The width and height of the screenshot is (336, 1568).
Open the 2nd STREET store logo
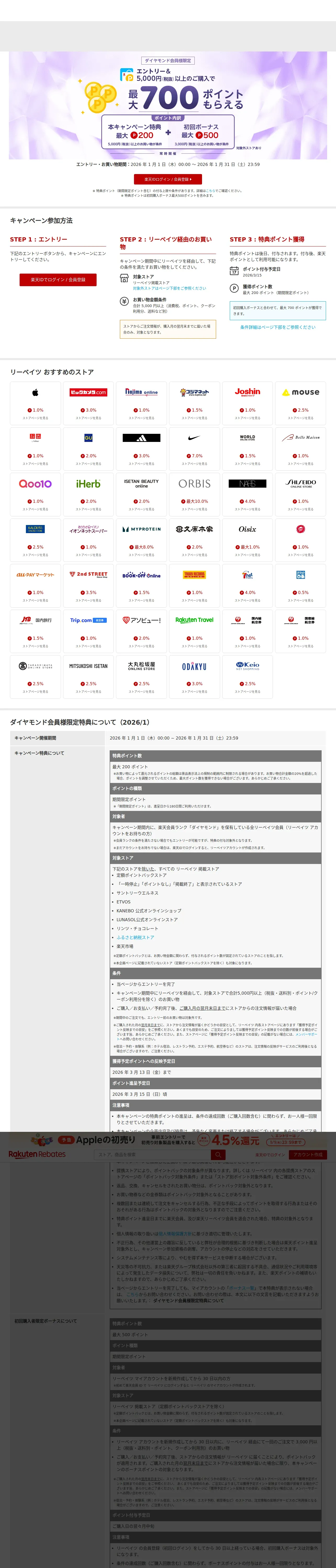(88, 575)
